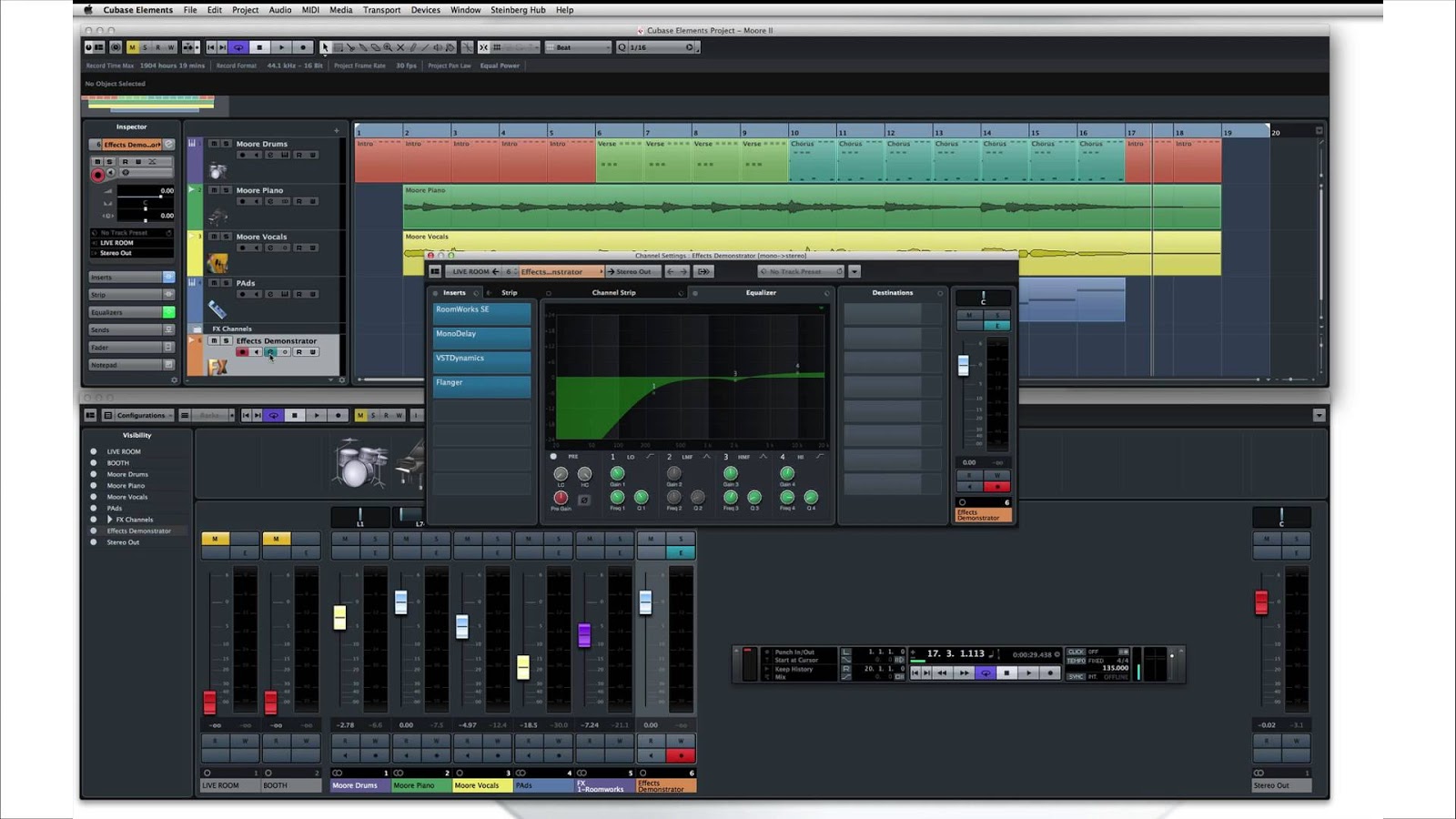Click the VSTDynamics insert slot

point(481,362)
